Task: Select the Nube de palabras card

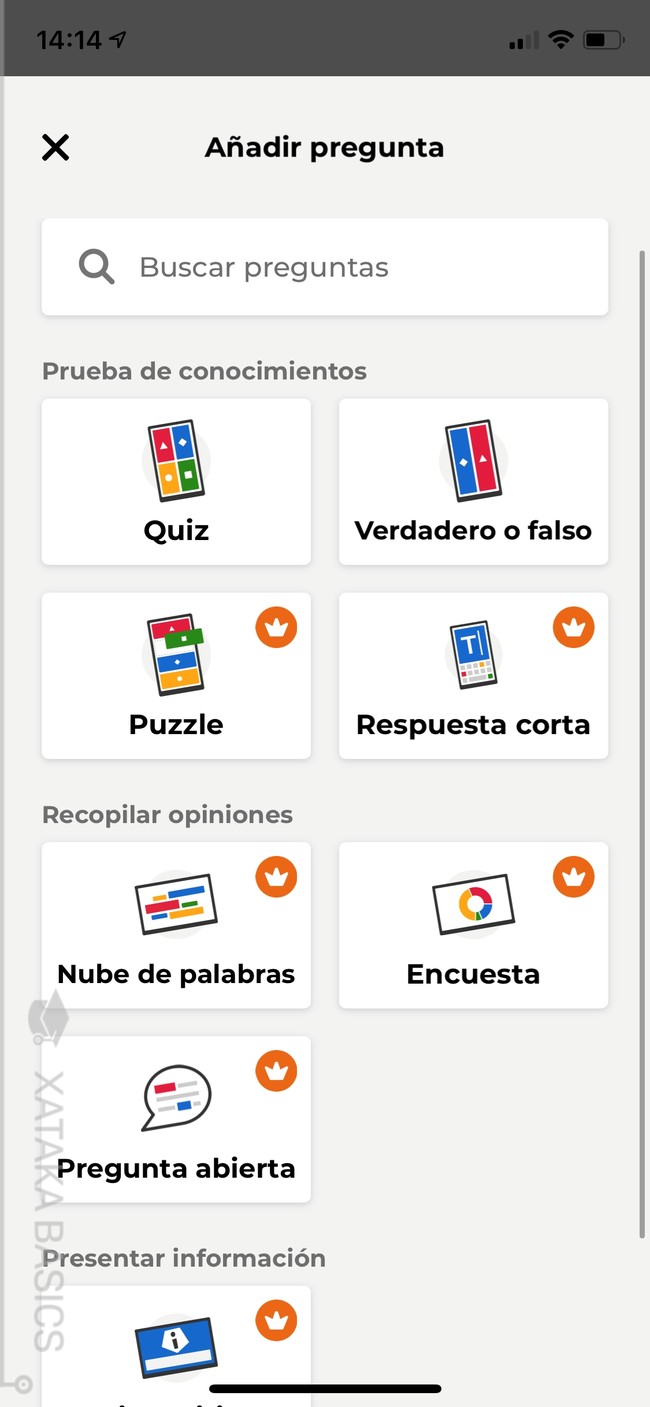Action: click(176, 925)
